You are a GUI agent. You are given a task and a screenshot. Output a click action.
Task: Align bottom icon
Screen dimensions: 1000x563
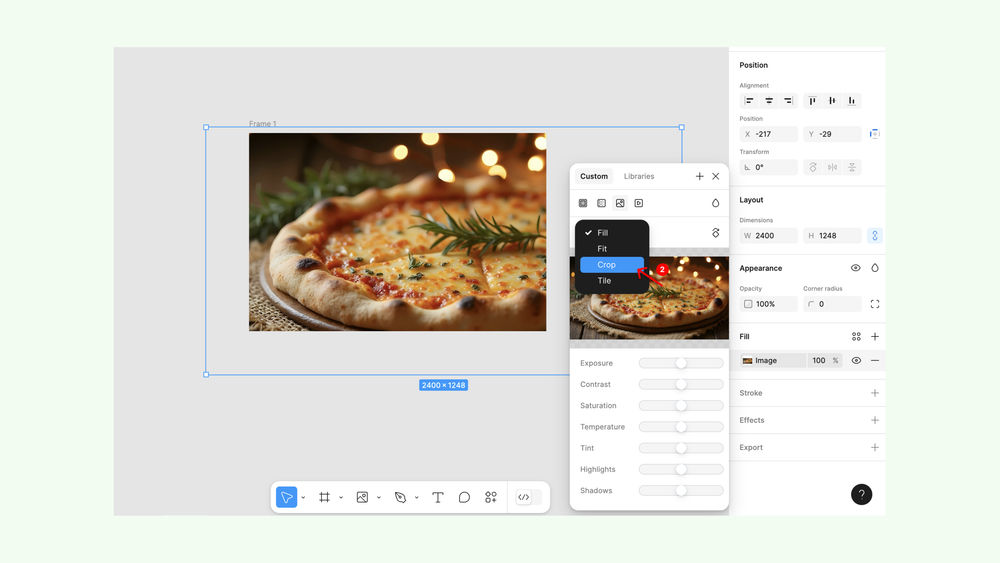(851, 101)
